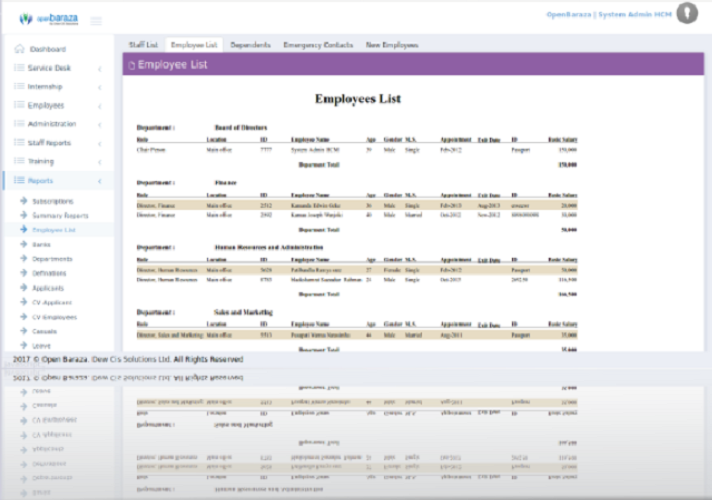Click the list icon beside Internship

pos(19,86)
